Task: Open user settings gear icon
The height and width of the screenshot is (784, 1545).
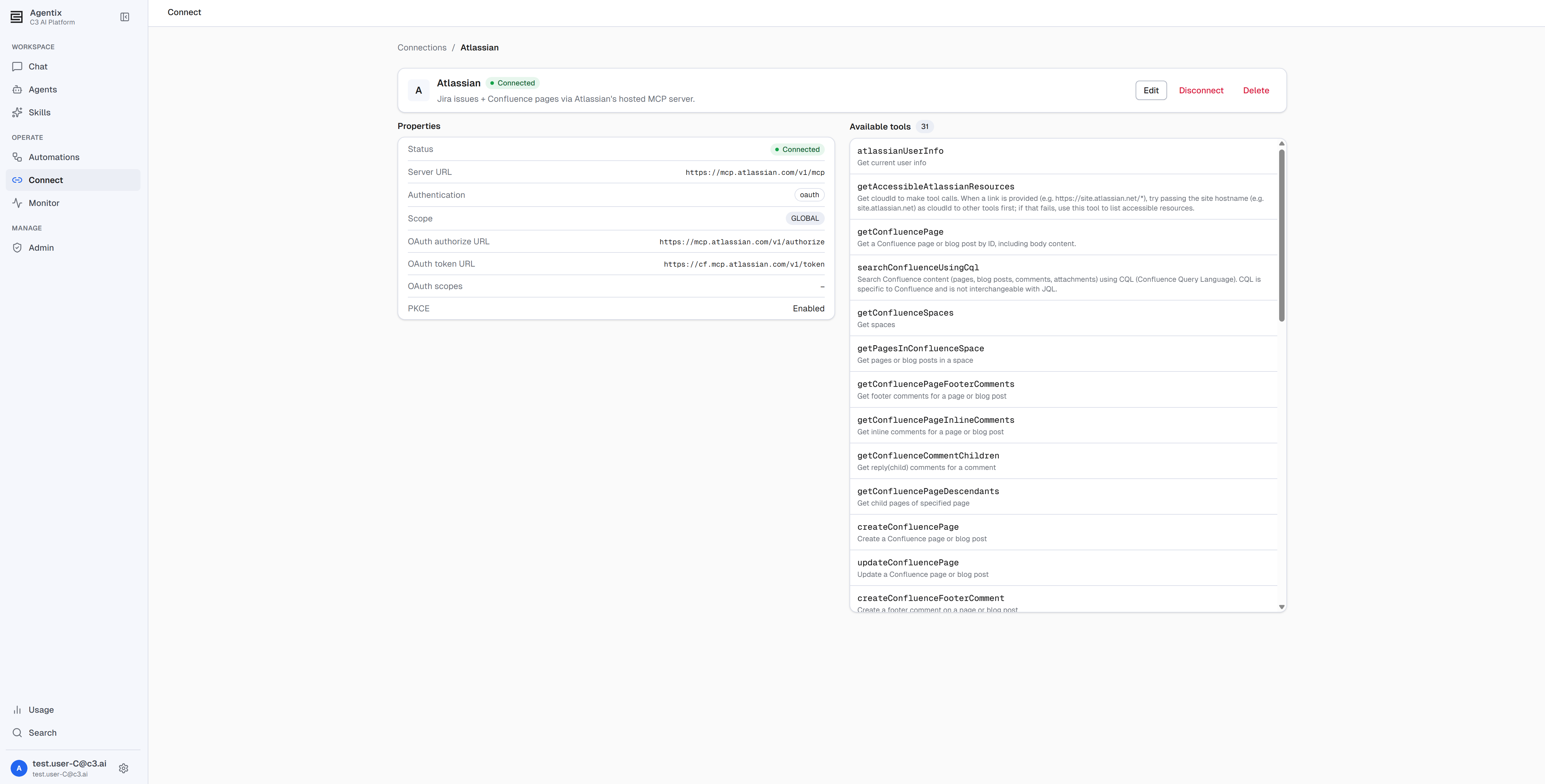Action: pyautogui.click(x=124, y=768)
